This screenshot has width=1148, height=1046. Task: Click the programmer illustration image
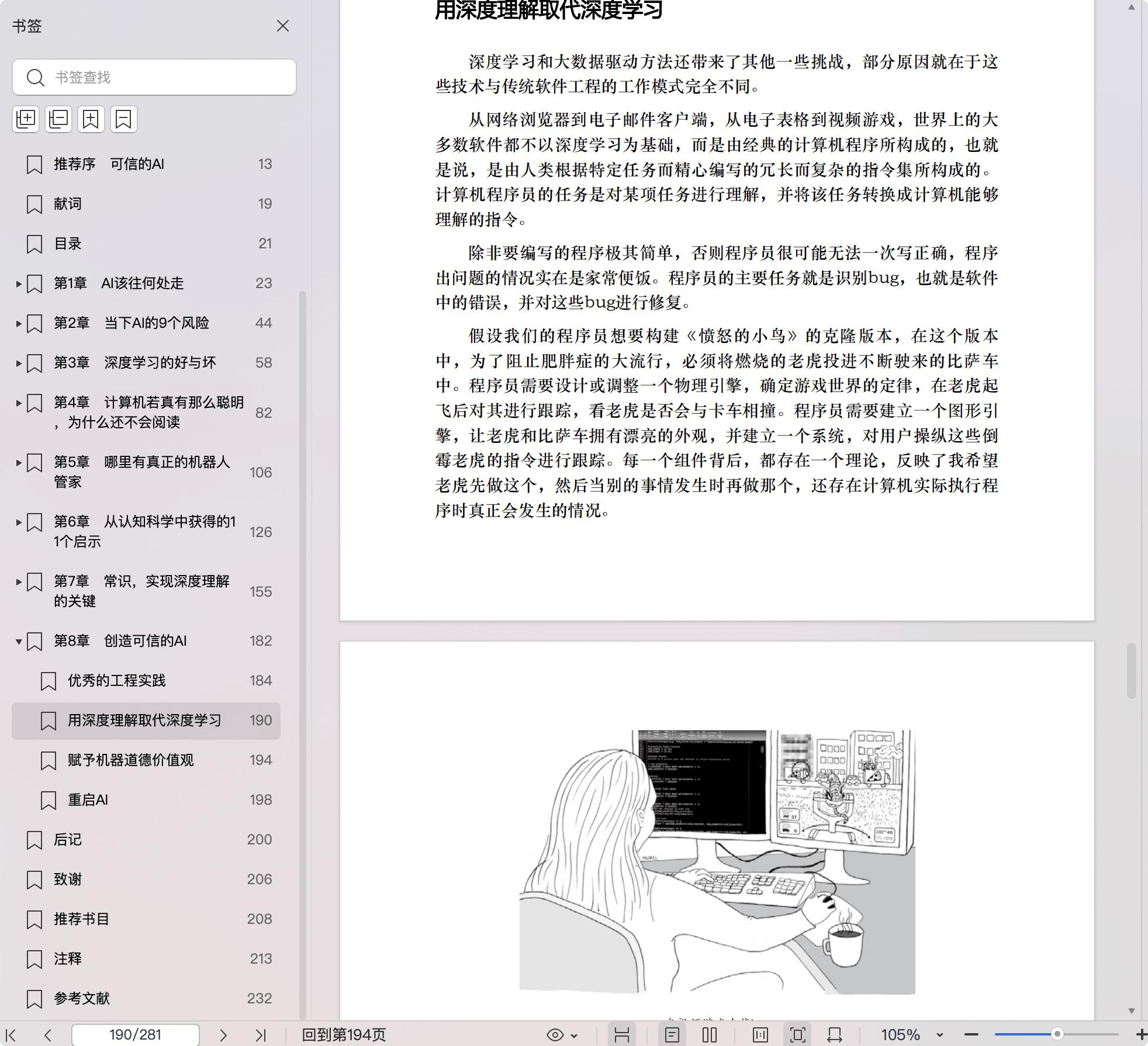pos(717,861)
